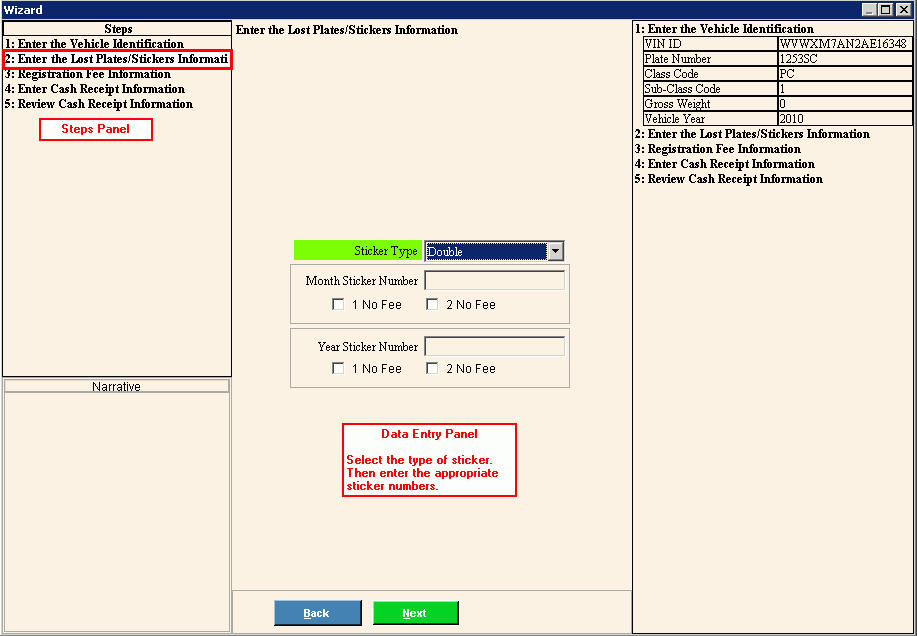Enable Year Sticker 2 No Fee checkbox
The height and width of the screenshot is (636, 917).
[x=433, y=369]
